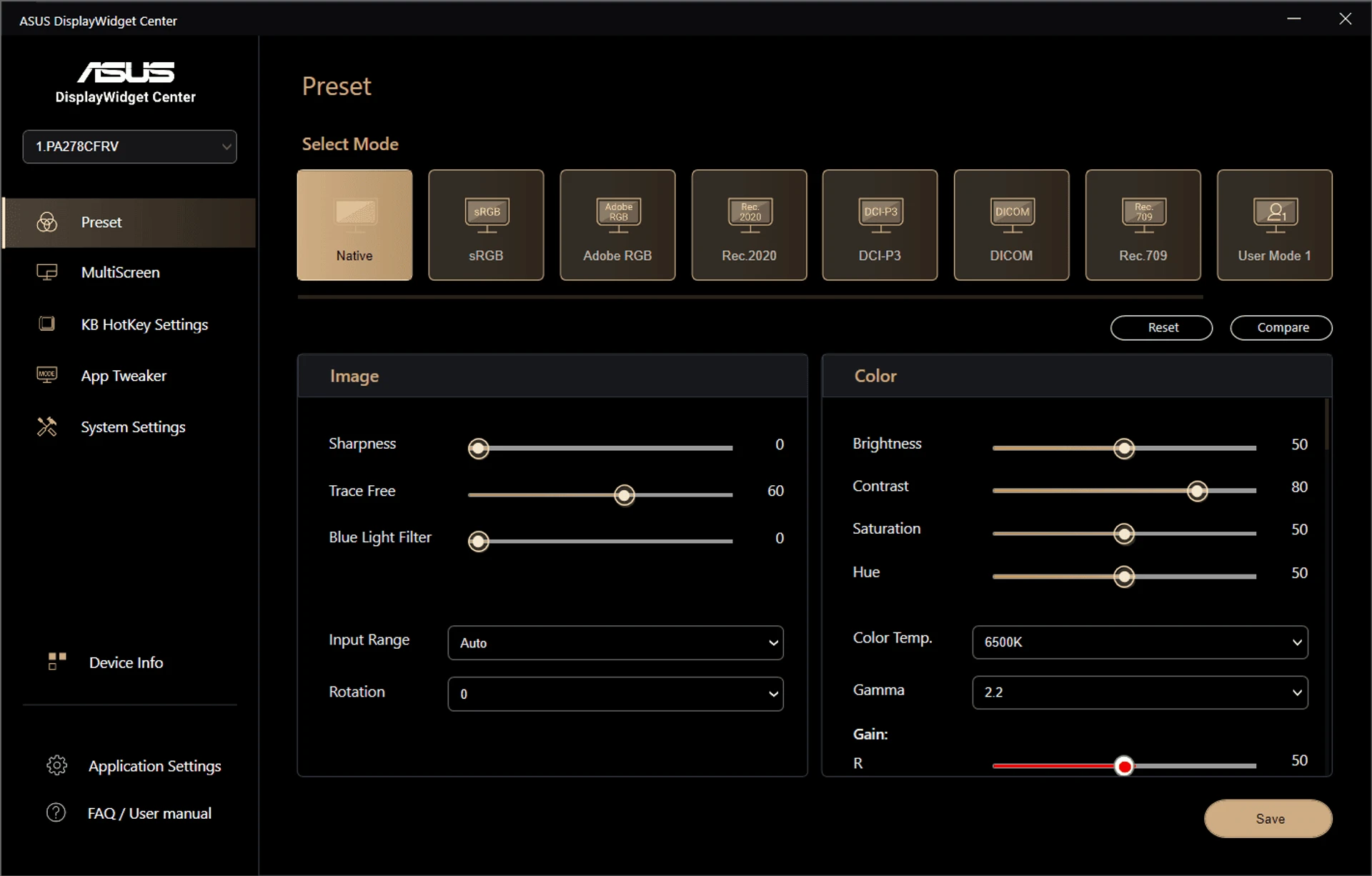Click the red R gain slider handle
The height and width of the screenshot is (876, 1372).
(x=1124, y=766)
